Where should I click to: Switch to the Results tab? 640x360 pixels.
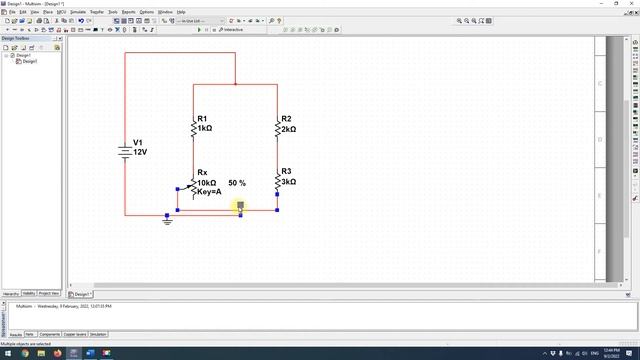point(16,335)
